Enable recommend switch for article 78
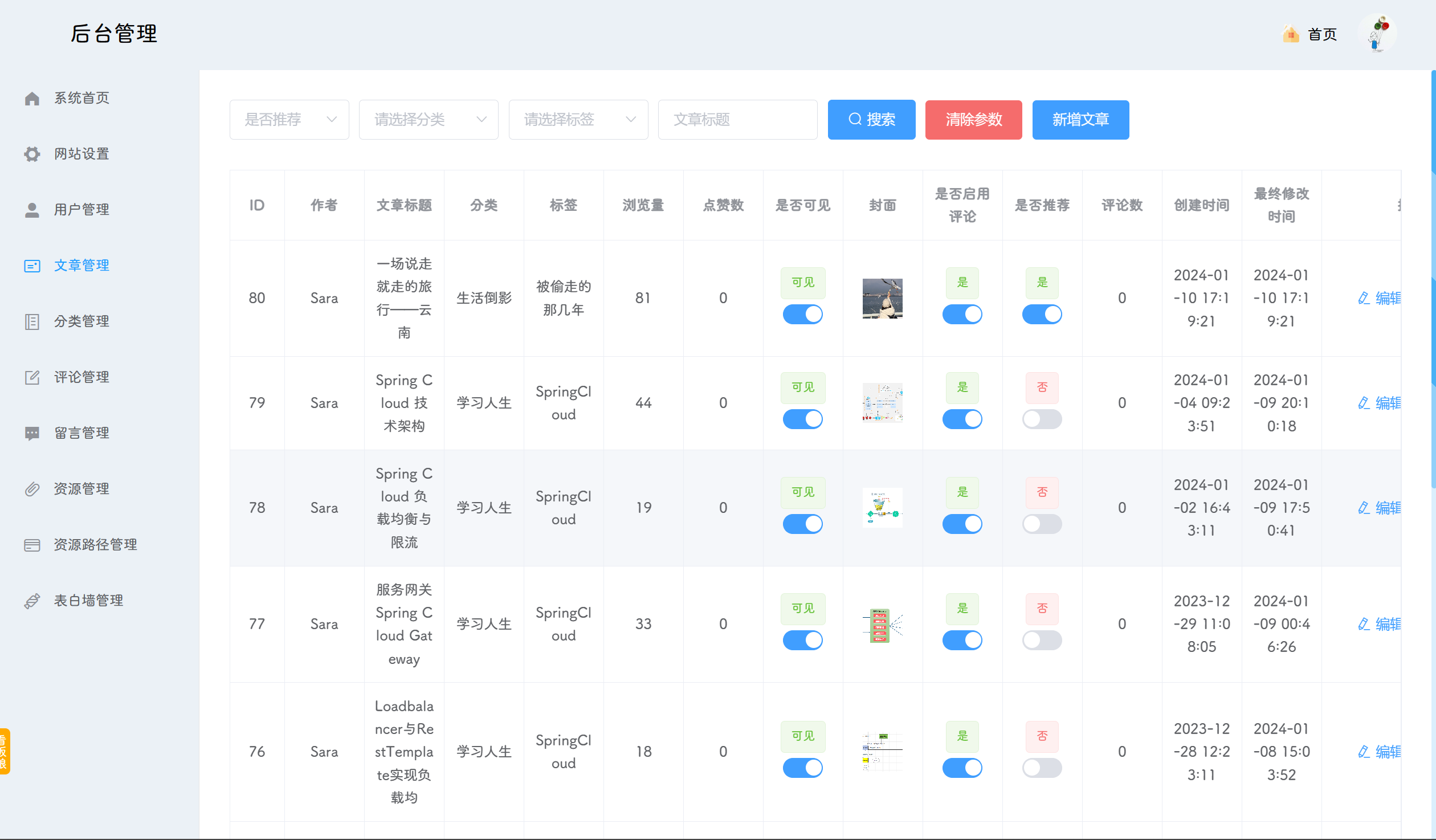1436x840 pixels. pyautogui.click(x=1042, y=523)
